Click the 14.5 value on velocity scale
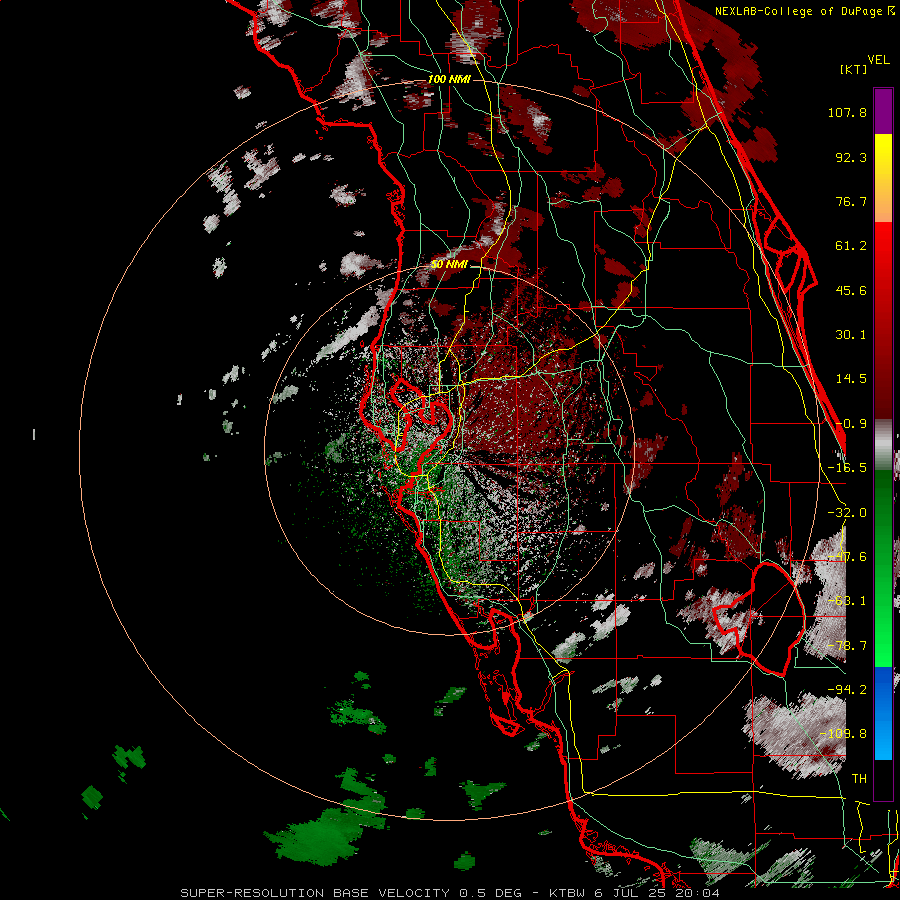900x900 pixels. (851, 379)
